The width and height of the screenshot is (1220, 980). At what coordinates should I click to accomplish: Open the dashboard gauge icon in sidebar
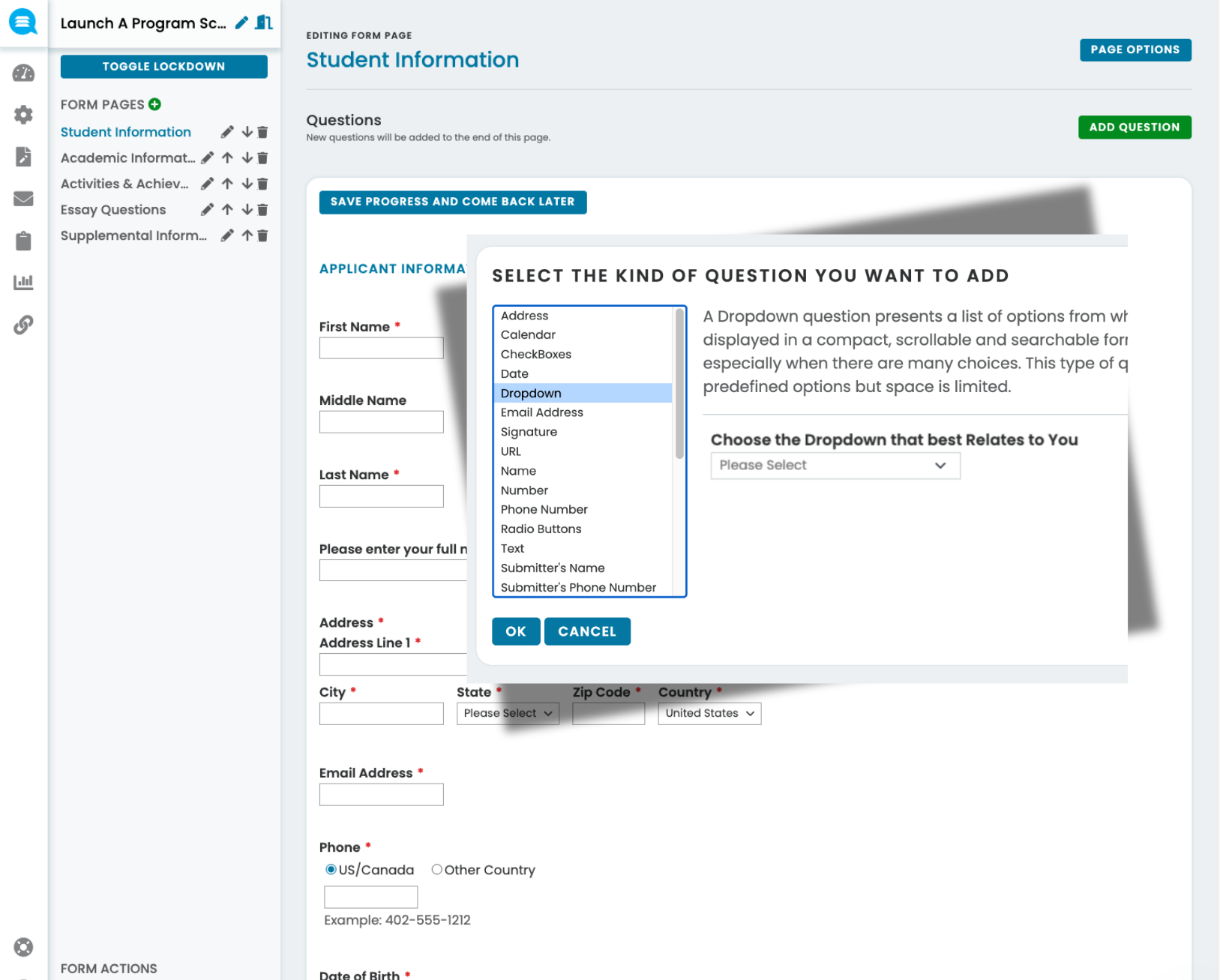coord(23,73)
